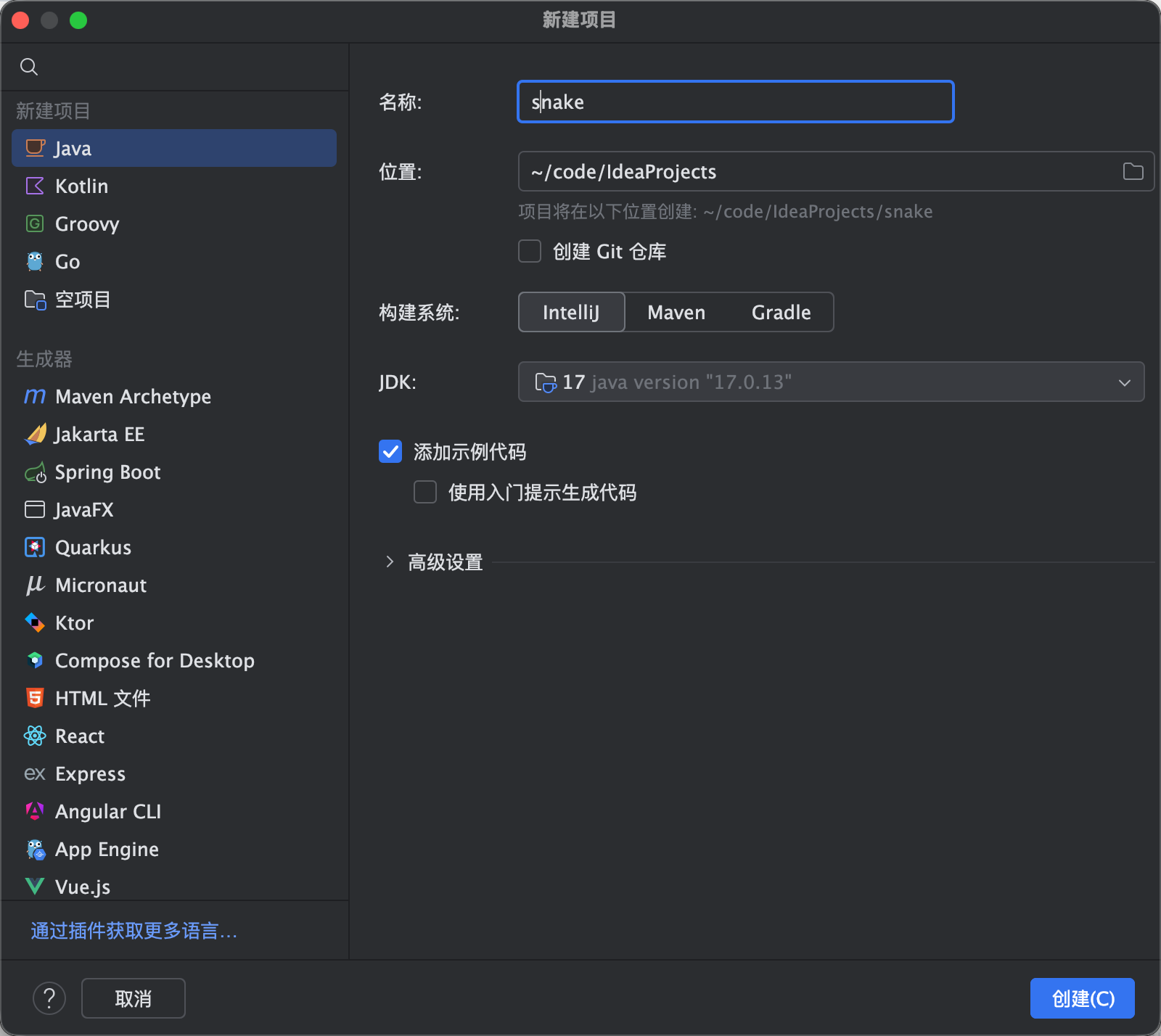Click the Express ex icon
This screenshot has height=1036, width=1161.
point(35,773)
